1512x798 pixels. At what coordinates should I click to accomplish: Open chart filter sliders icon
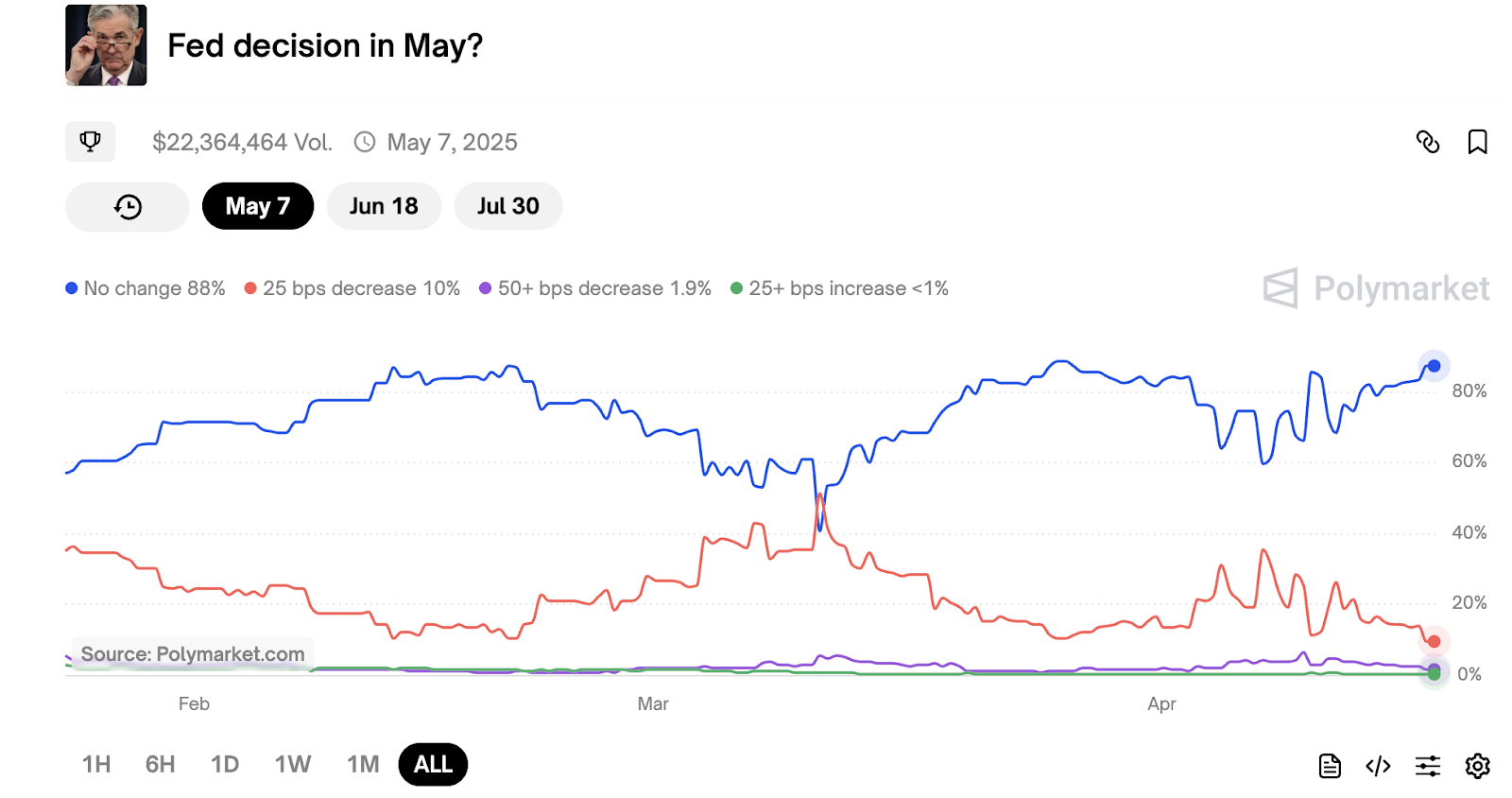coord(1428,766)
